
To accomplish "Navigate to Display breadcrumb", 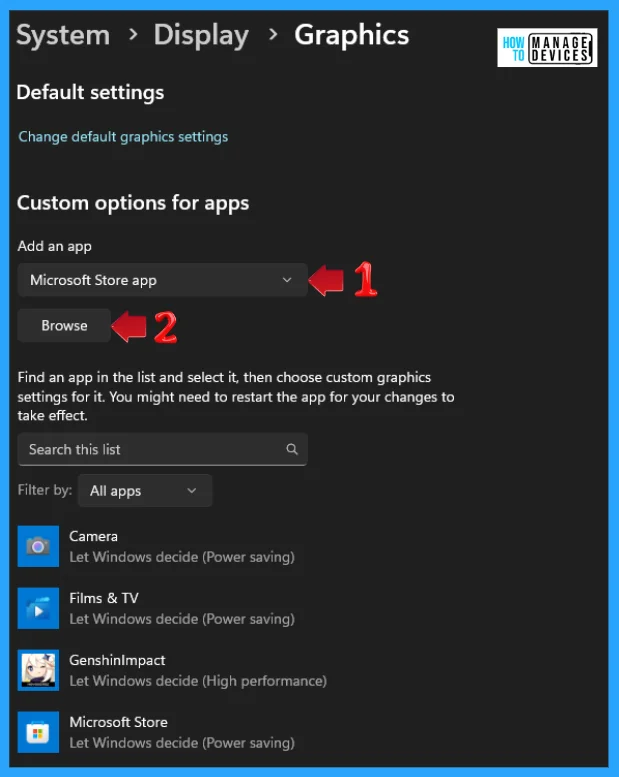I will 201,35.
